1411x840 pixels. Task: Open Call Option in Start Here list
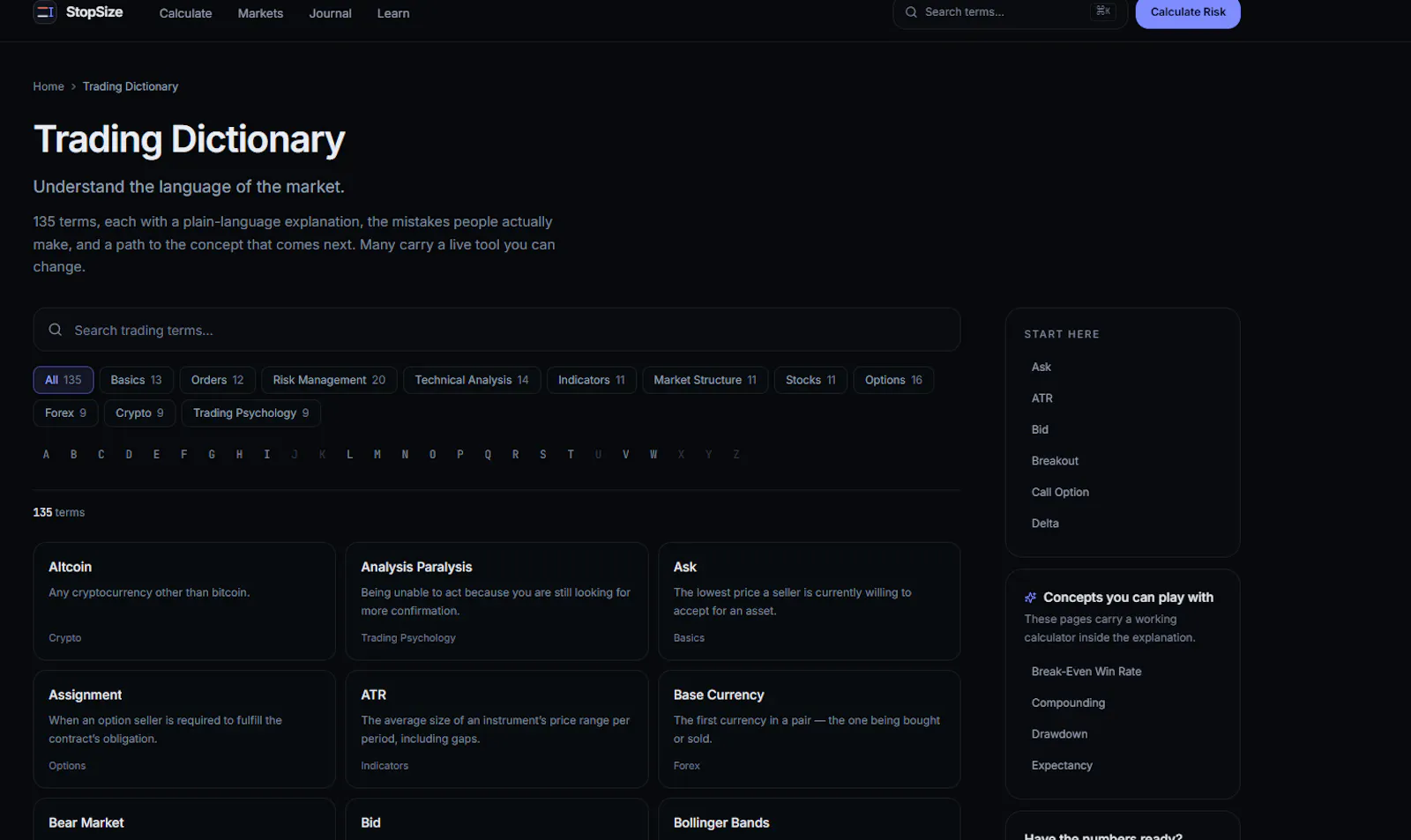pyautogui.click(x=1060, y=492)
